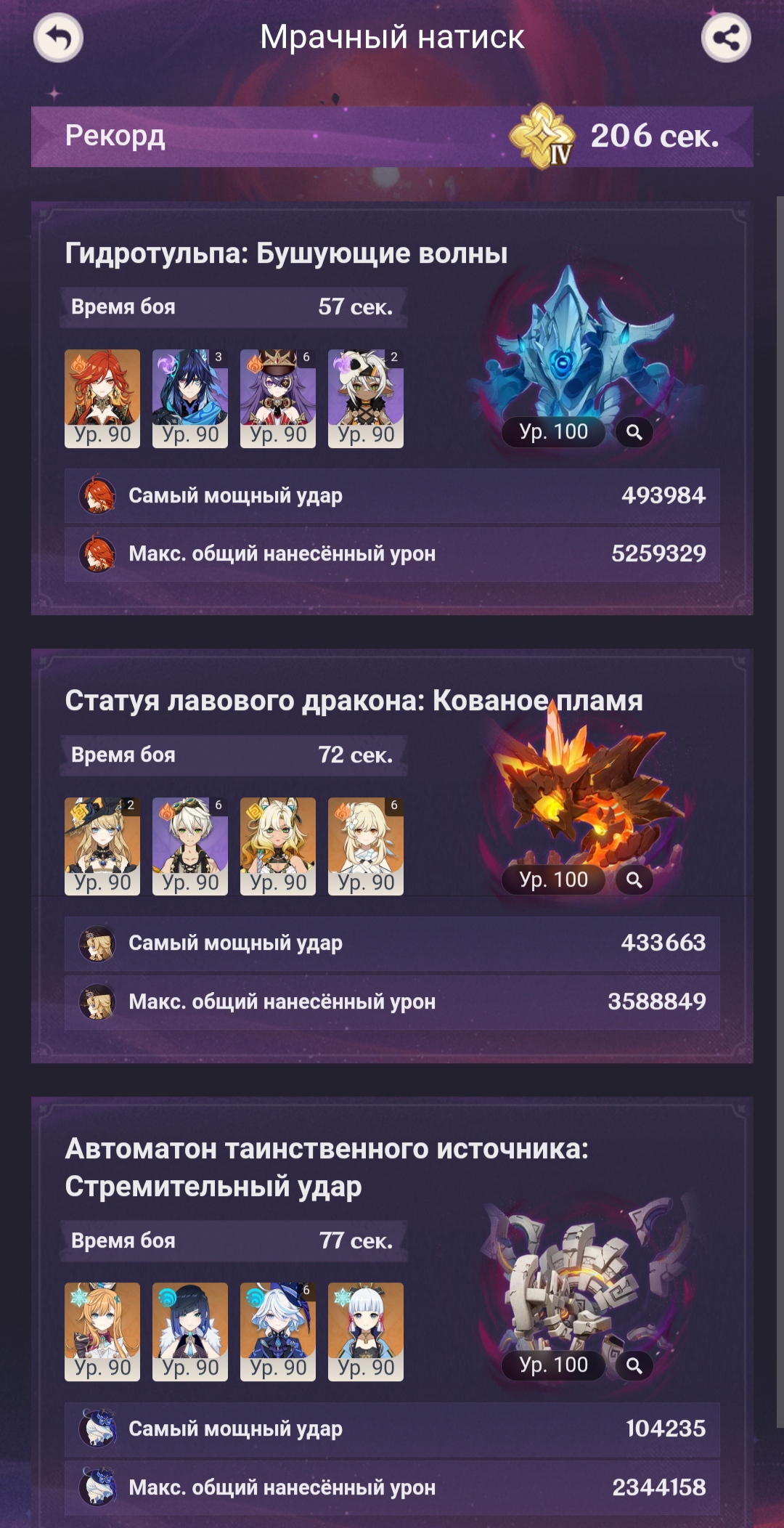
Task: Tap the max total damage row showing 3588849
Action: [392, 1002]
